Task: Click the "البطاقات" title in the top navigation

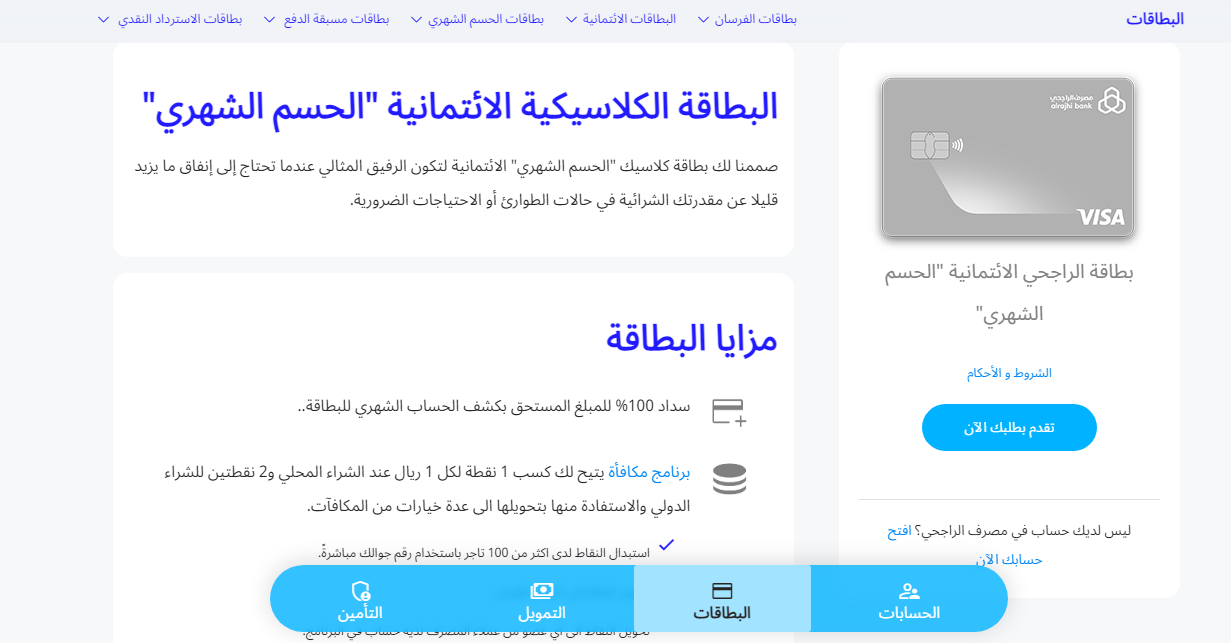Action: click(x=1155, y=19)
